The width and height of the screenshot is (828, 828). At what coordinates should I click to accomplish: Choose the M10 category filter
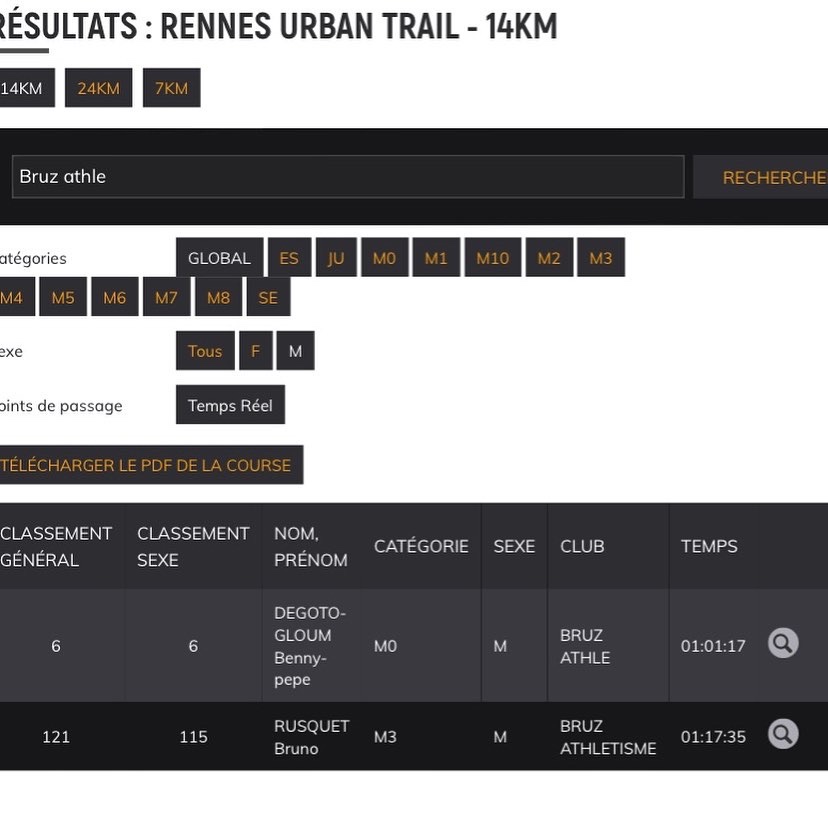click(492, 258)
